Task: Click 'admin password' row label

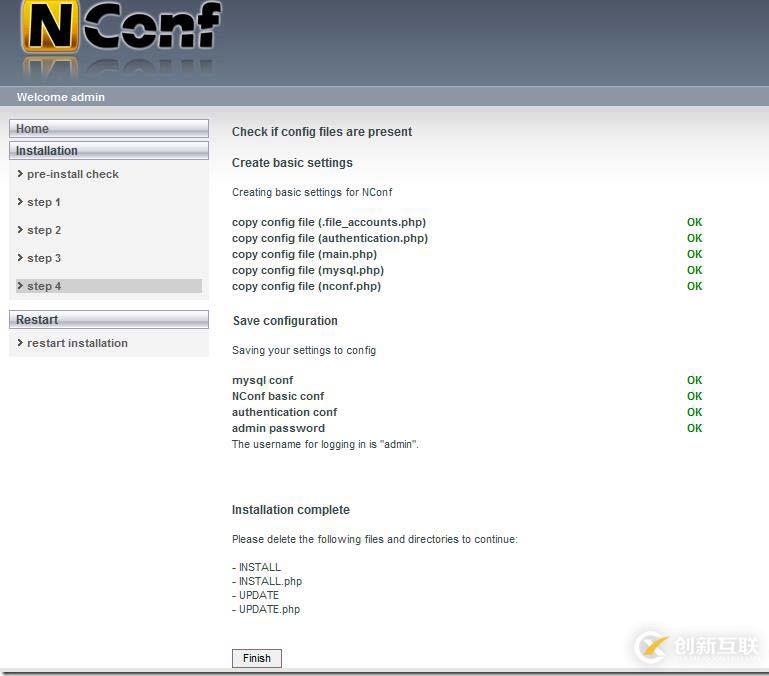Action: coord(278,428)
